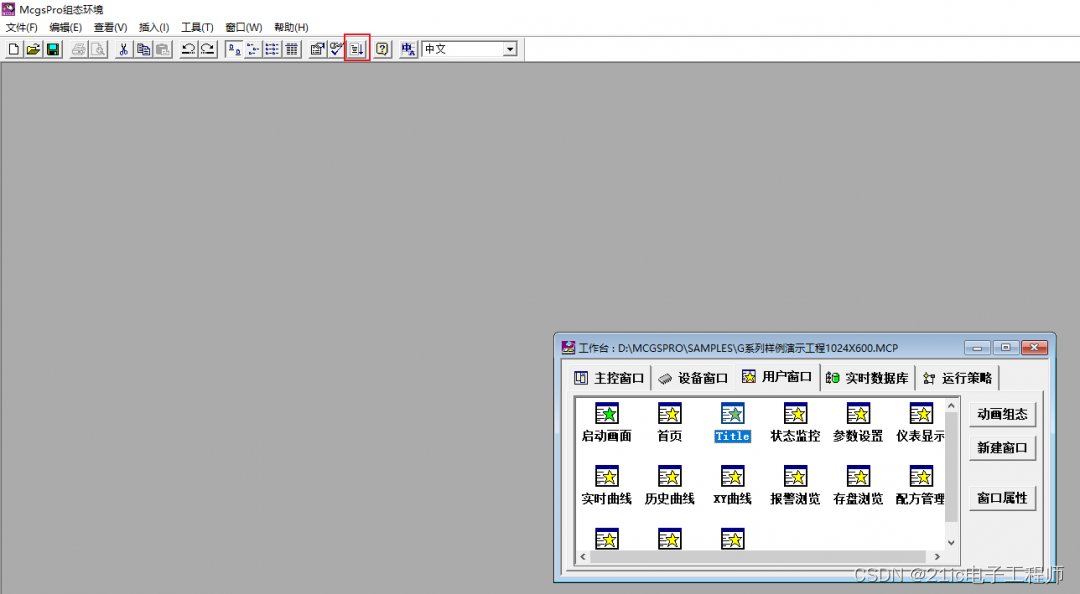
Task: Save the project with the floppy icon
Action: tap(53, 49)
